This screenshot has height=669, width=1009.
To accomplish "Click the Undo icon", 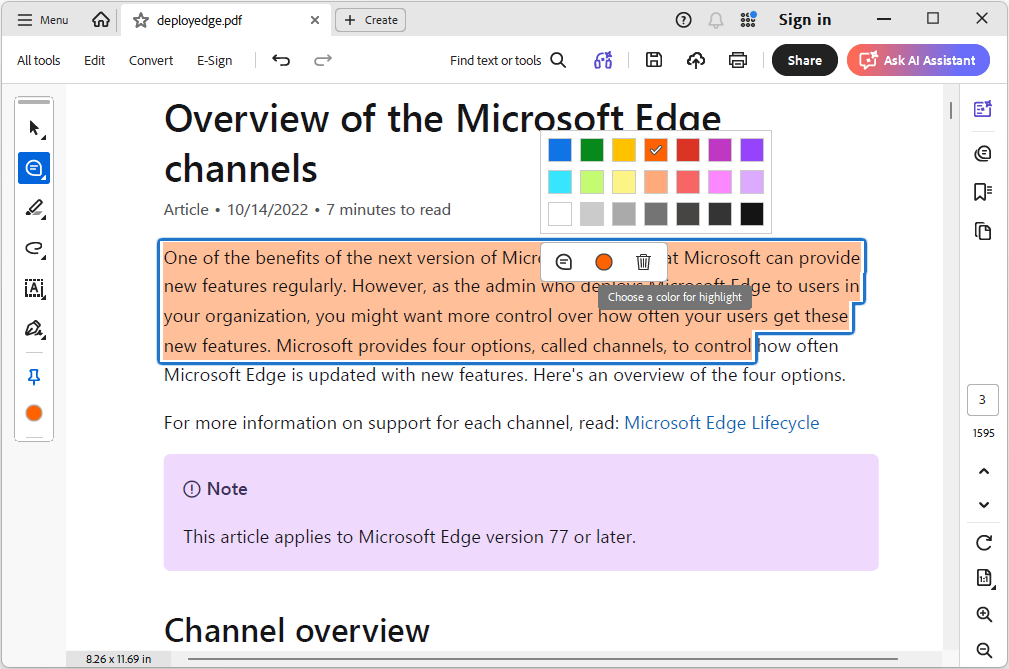I will 281,60.
